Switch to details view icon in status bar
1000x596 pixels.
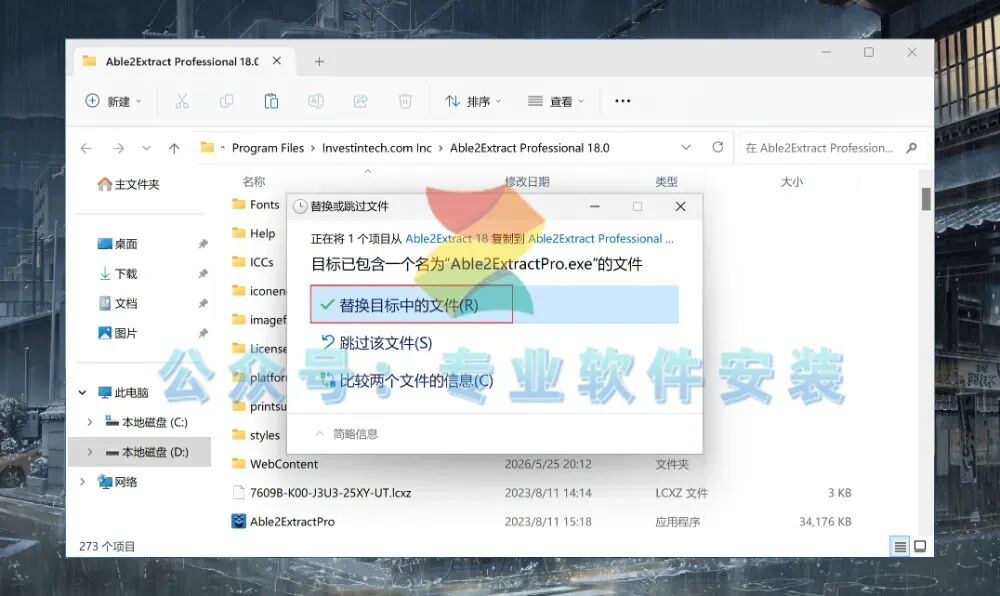tap(900, 546)
